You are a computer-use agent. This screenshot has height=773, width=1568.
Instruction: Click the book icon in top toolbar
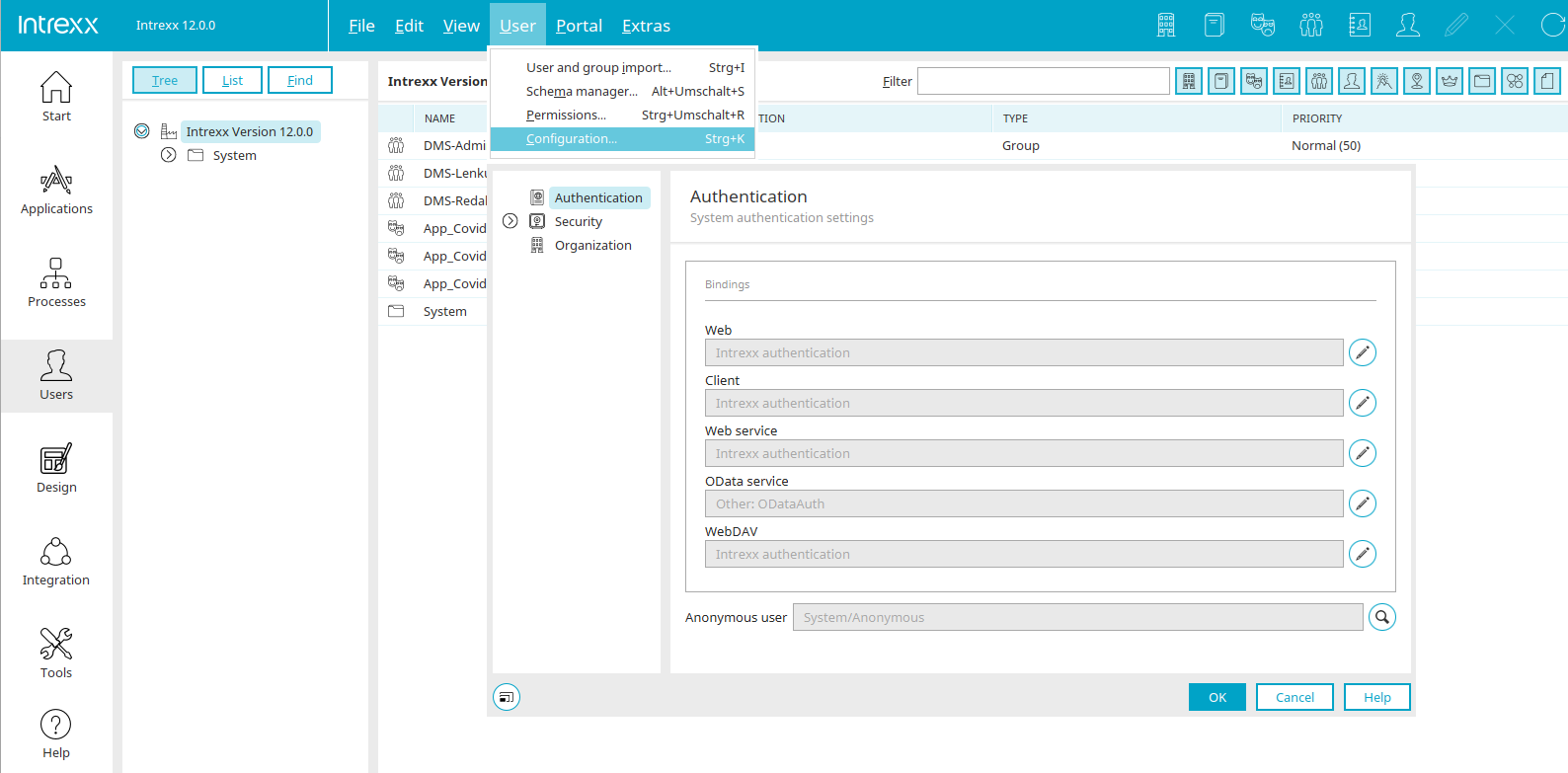pos(1215,25)
